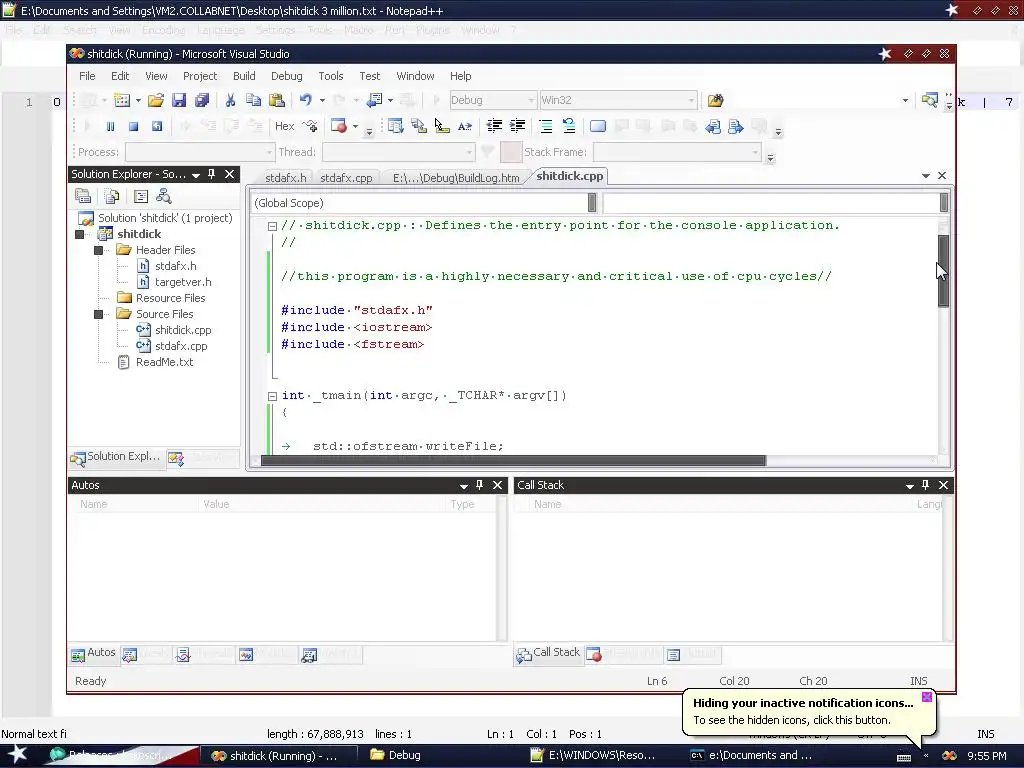Click the Name column header in Autos
This screenshot has width=1024, height=768.
point(134,504)
